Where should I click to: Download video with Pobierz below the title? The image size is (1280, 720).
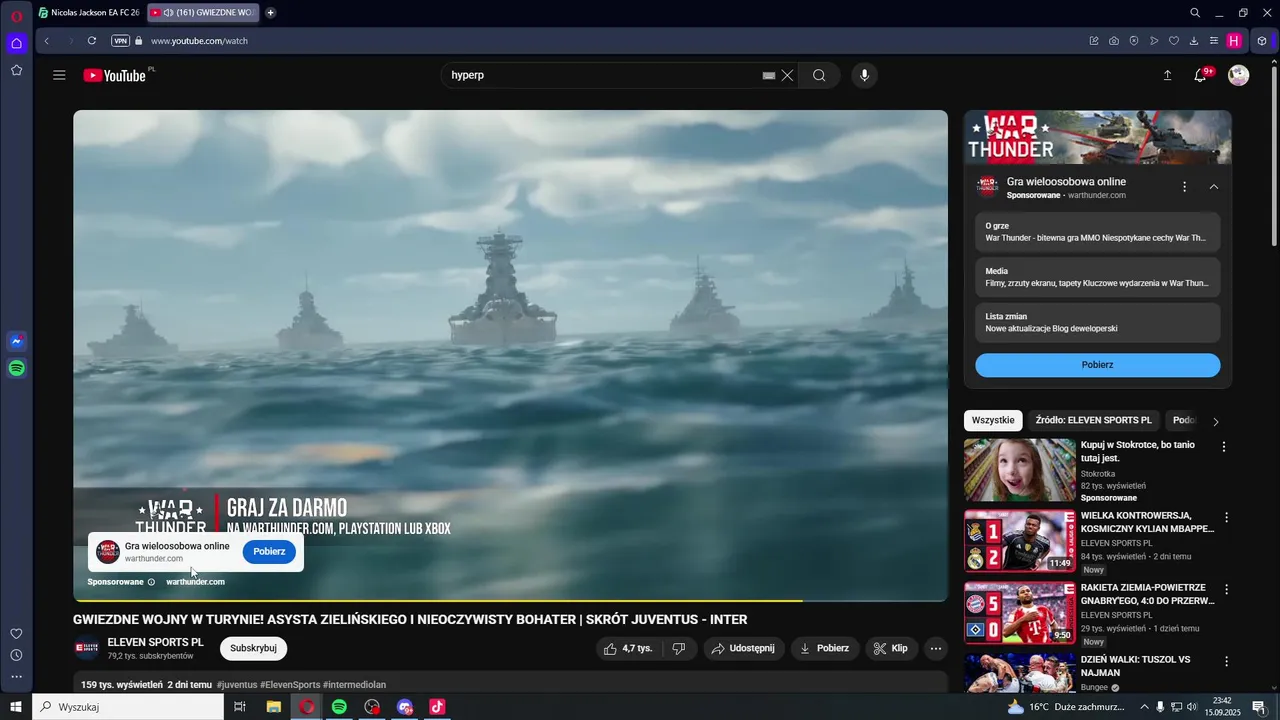tap(825, 648)
